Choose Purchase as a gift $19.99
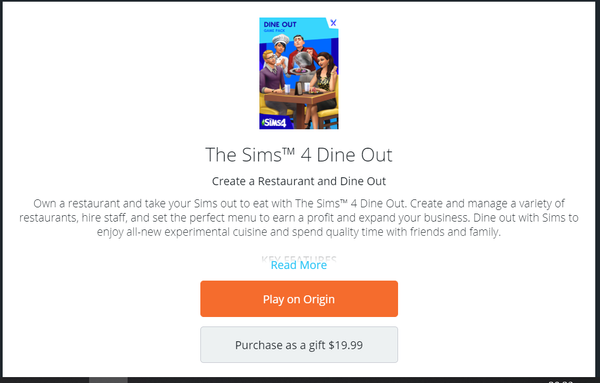Viewport: 600px width, 383px height. click(299, 345)
